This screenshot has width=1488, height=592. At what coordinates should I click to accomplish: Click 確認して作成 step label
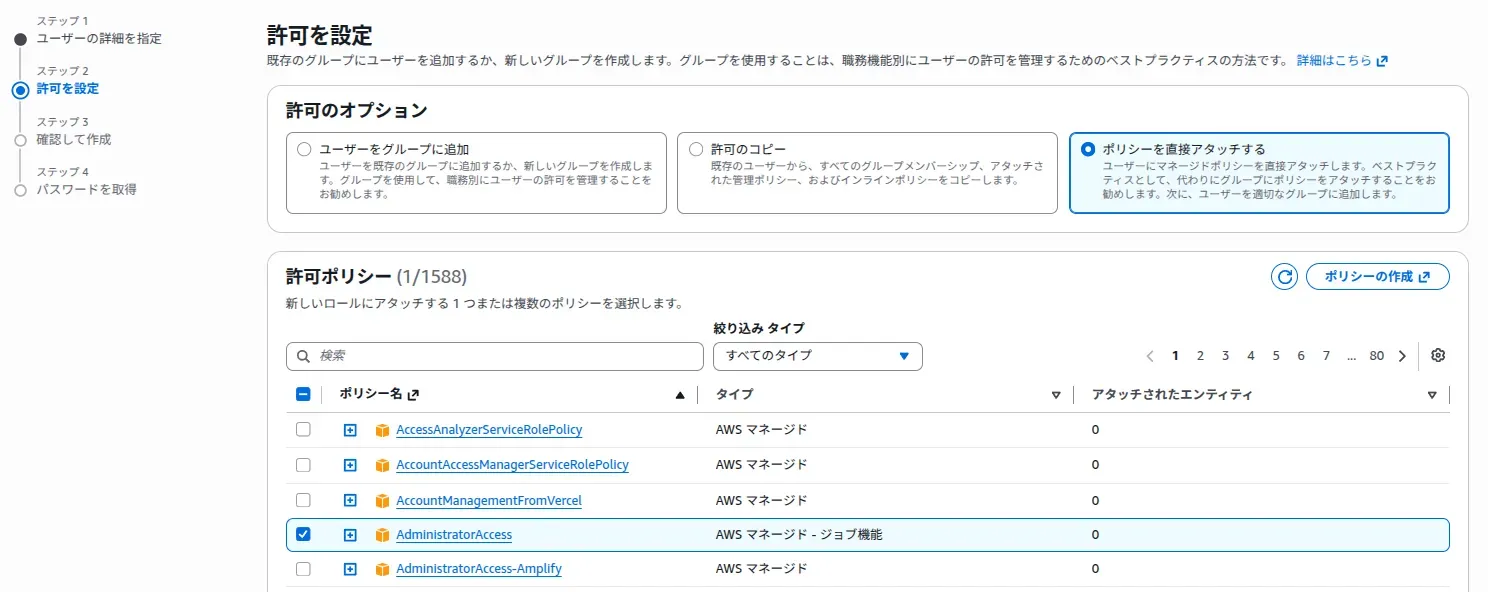point(74,140)
